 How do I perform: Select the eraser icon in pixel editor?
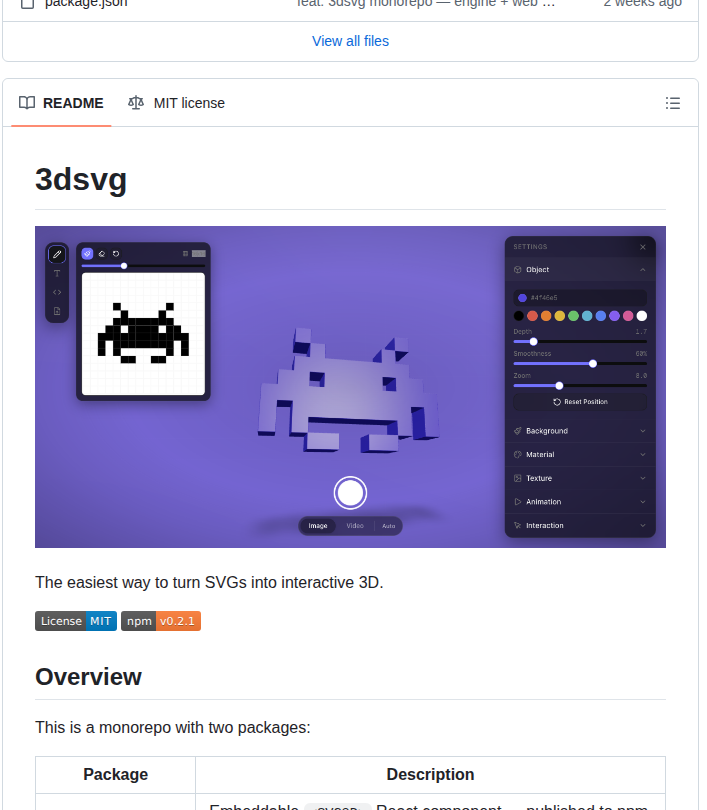point(102,254)
